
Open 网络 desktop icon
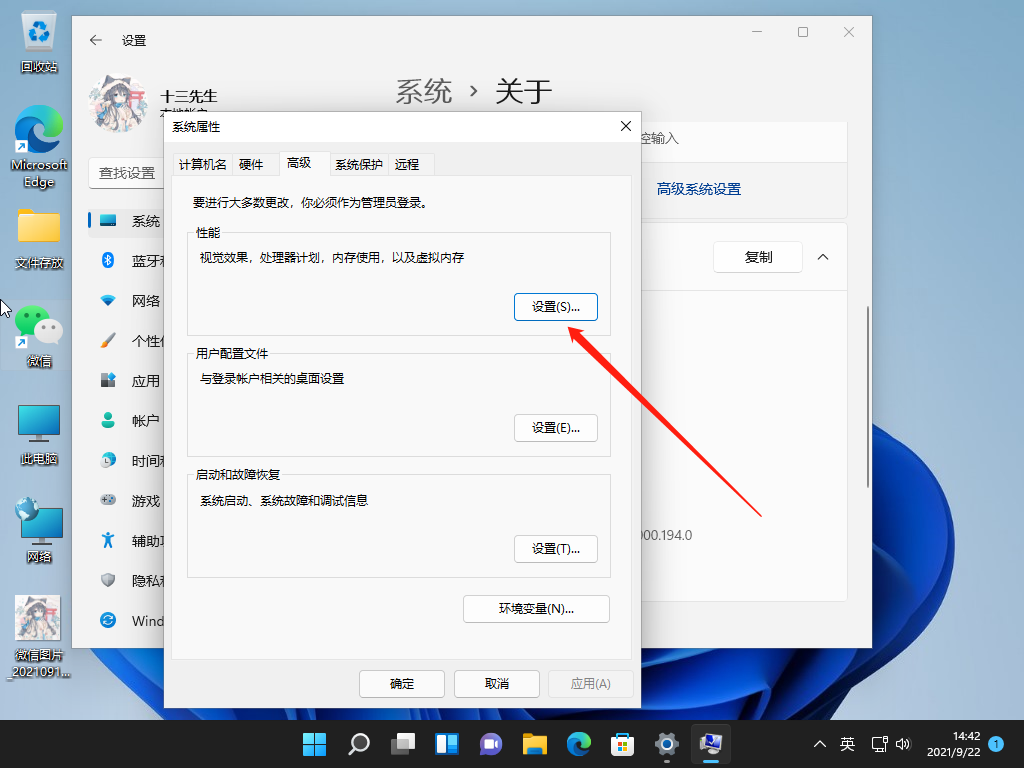(x=39, y=532)
